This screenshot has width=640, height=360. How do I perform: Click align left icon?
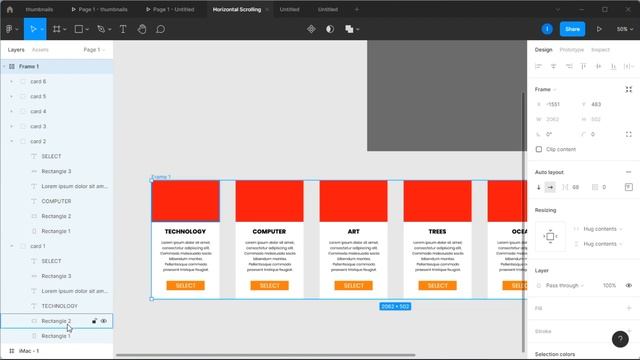tap(538, 66)
